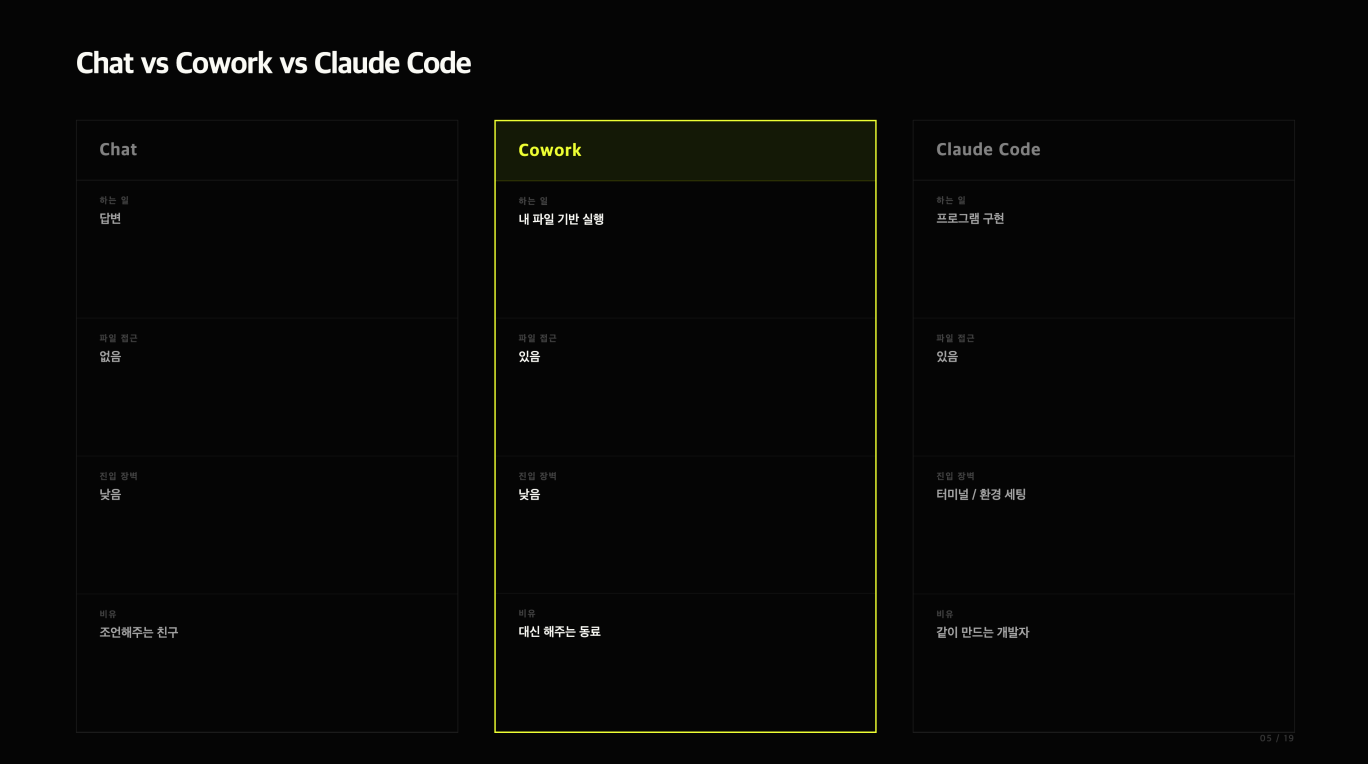Click the "같이 만드는 개발자" metaphor text
This screenshot has height=764, width=1368.
point(982,632)
